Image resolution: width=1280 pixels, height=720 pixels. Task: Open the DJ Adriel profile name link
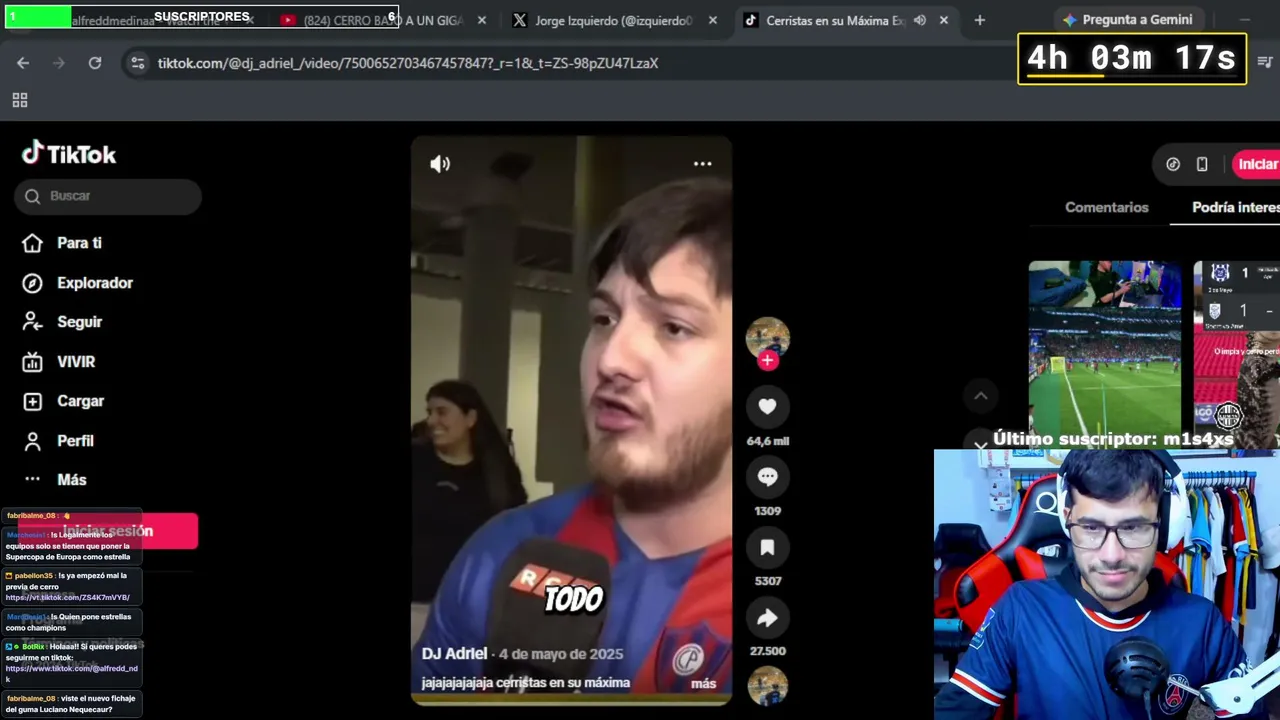pyautogui.click(x=454, y=654)
